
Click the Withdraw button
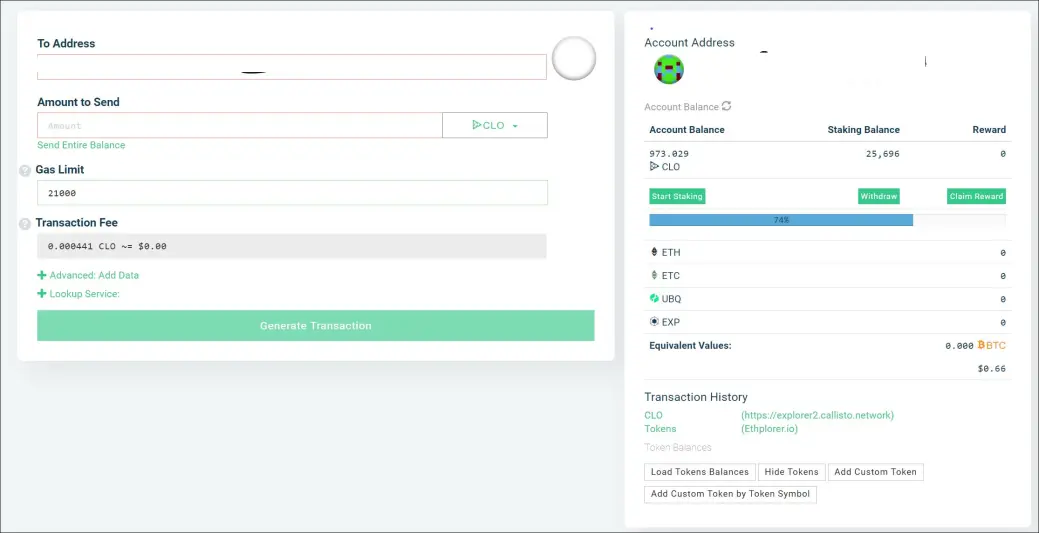point(879,196)
